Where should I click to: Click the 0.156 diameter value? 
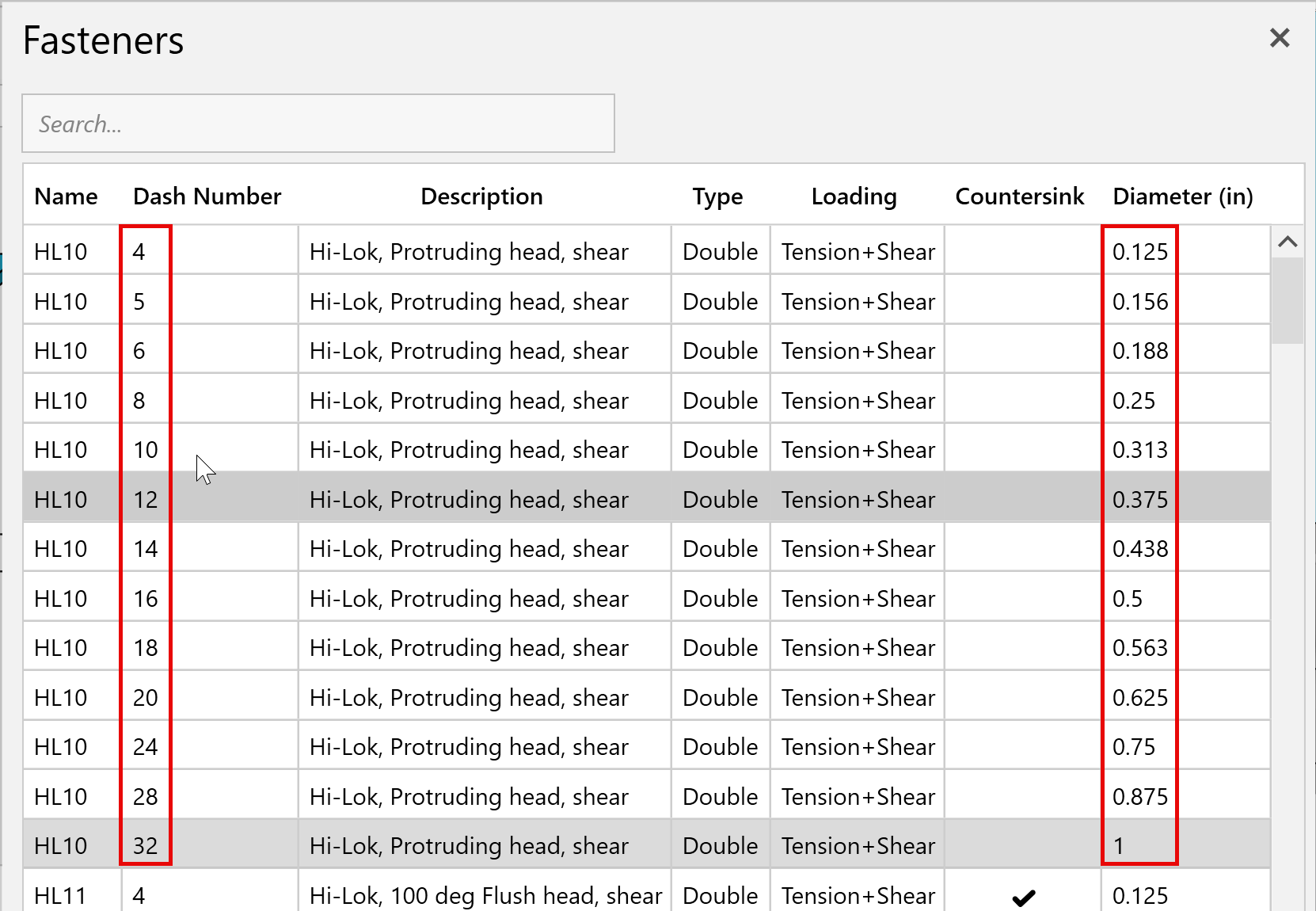point(1140,302)
